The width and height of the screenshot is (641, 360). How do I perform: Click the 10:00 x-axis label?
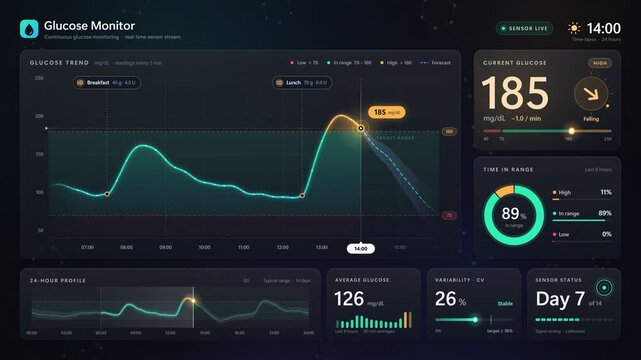204,247
